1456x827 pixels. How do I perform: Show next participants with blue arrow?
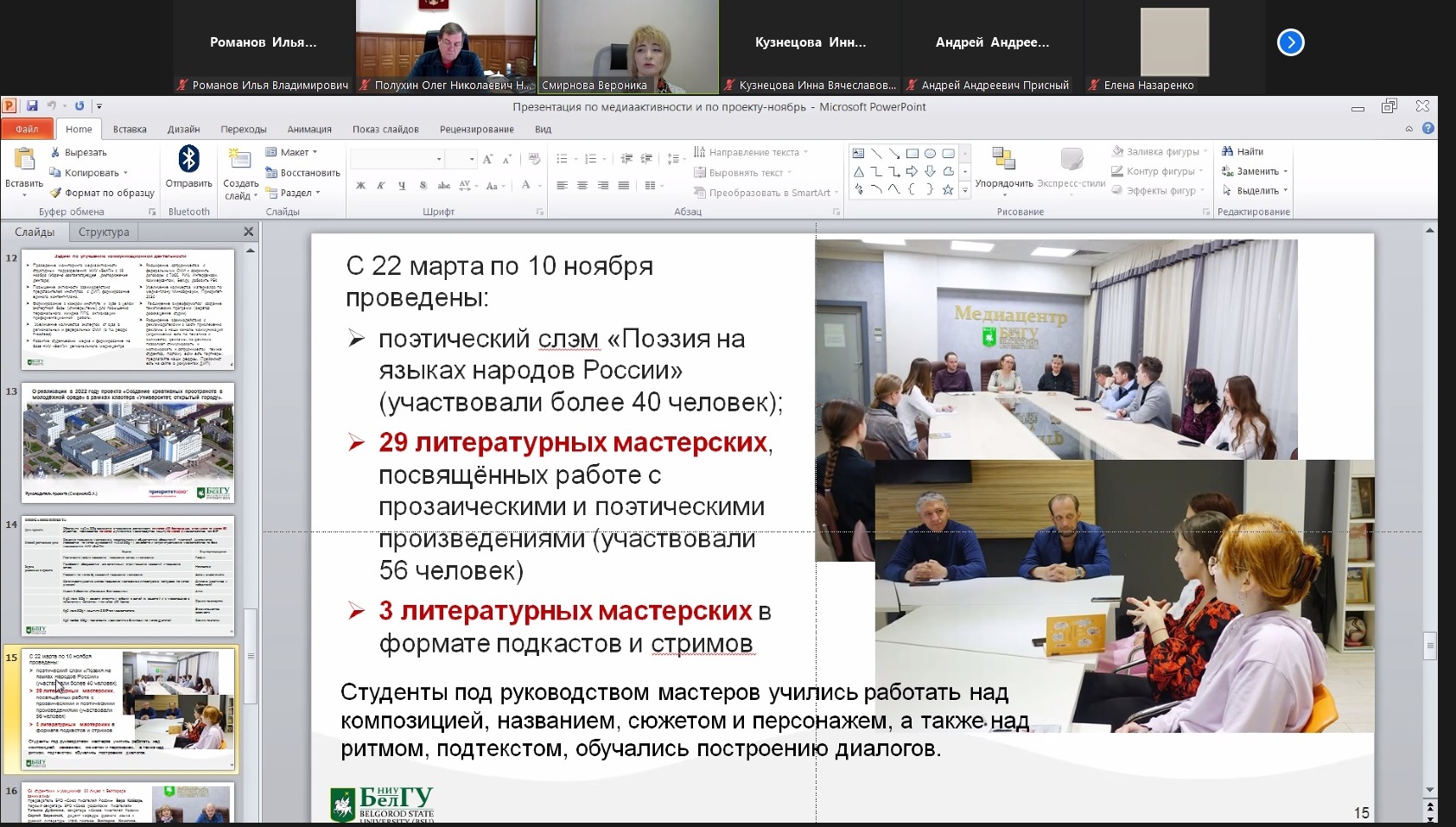[x=1290, y=42]
